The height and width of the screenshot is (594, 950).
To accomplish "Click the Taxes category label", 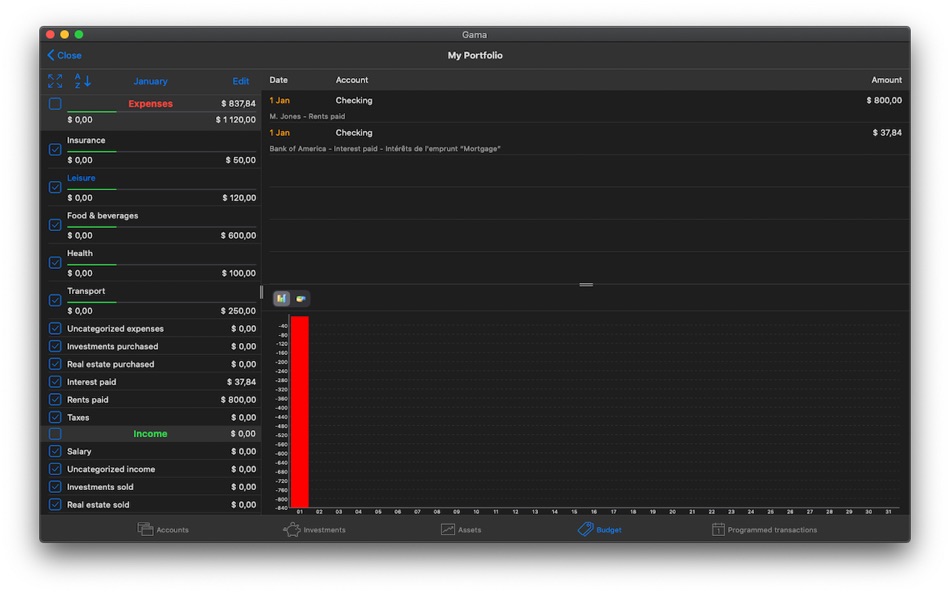I will tap(78, 418).
